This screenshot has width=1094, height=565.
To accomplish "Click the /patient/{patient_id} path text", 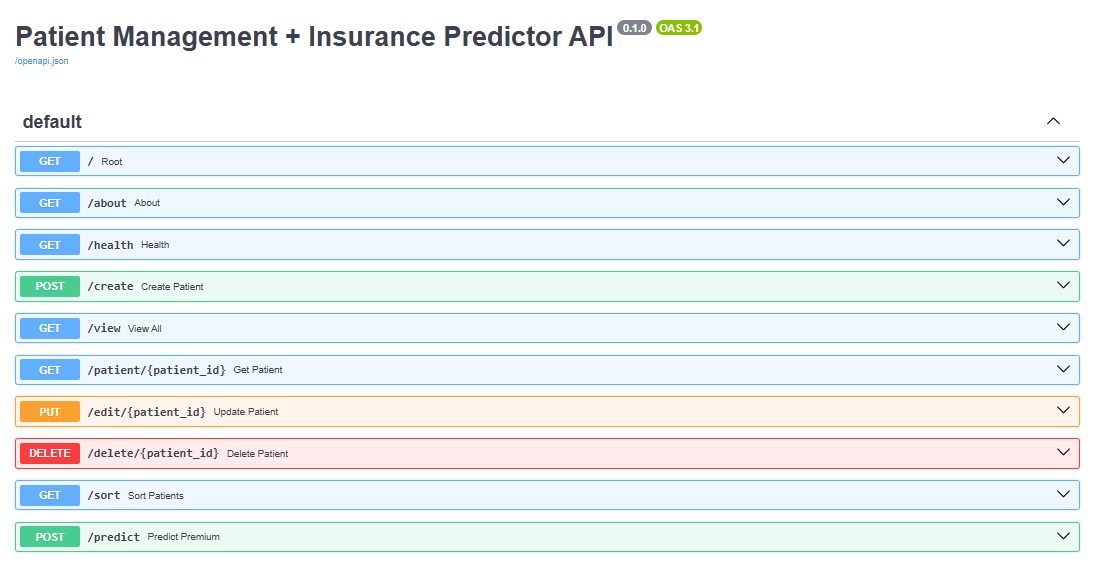I will 156,370.
